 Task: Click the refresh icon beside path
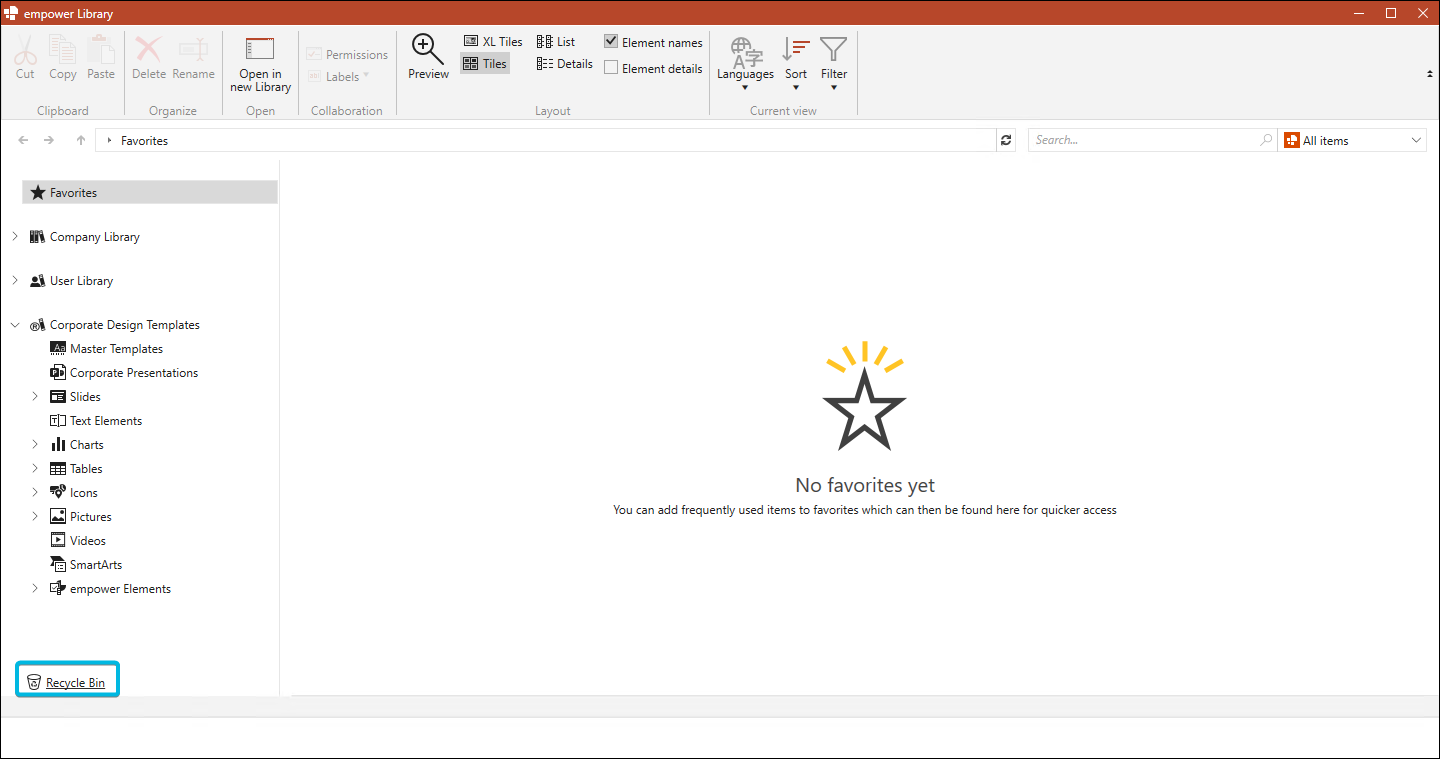[1007, 140]
